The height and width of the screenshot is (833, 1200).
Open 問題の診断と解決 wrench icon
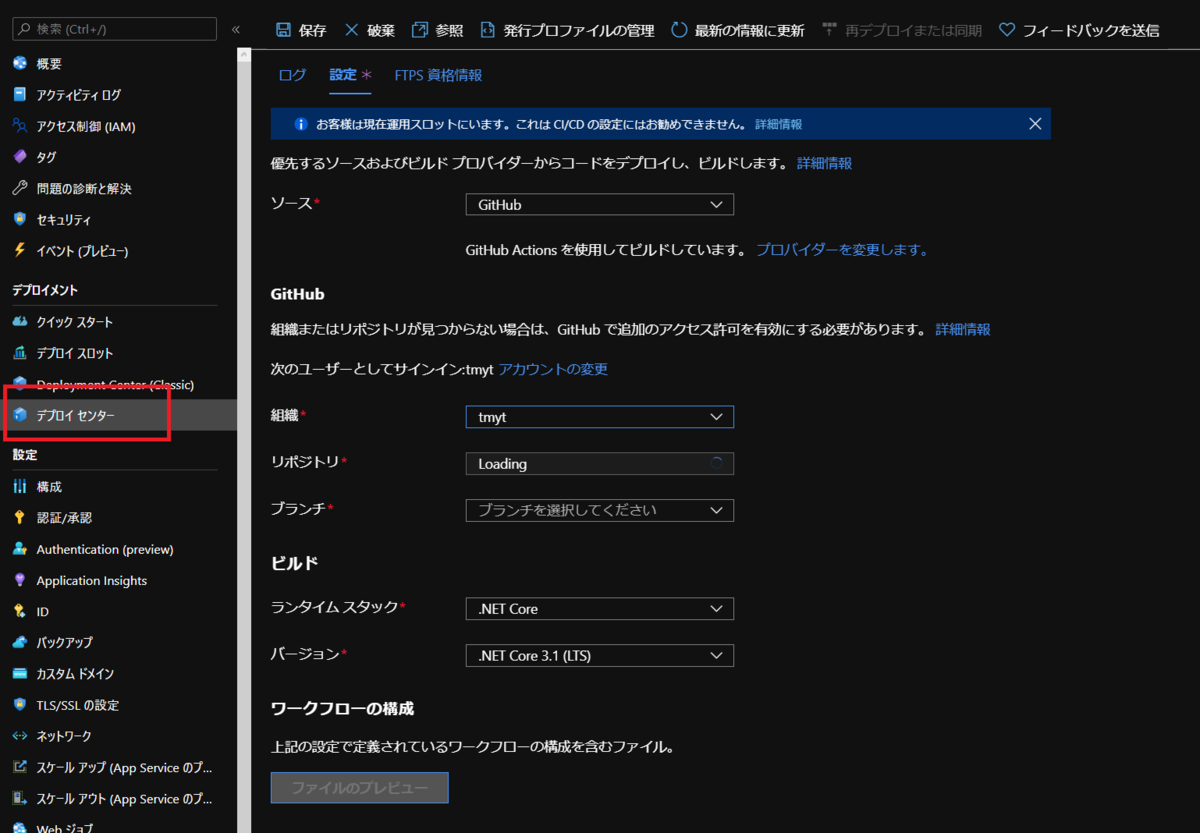[x=19, y=188]
